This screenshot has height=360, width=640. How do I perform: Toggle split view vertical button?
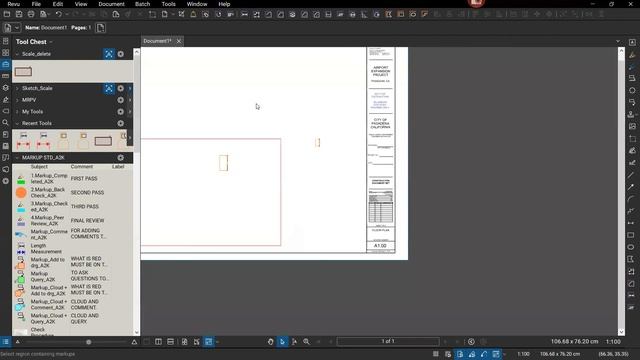158,342
